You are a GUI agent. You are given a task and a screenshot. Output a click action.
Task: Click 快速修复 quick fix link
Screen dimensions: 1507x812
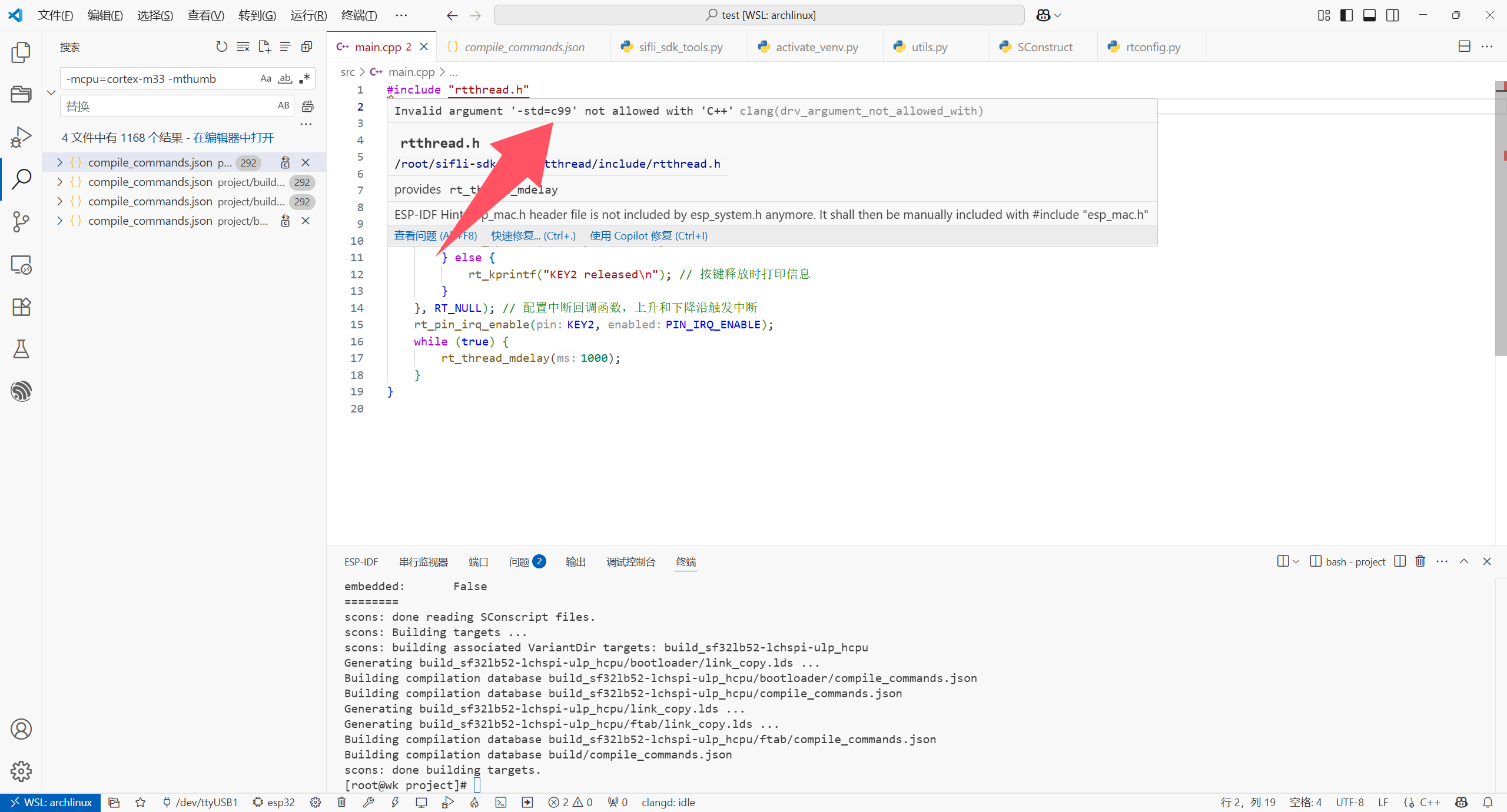pos(533,236)
